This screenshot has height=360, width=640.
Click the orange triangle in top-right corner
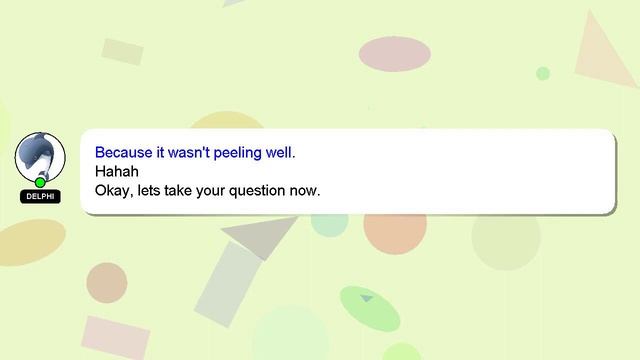pyautogui.click(x=603, y=51)
